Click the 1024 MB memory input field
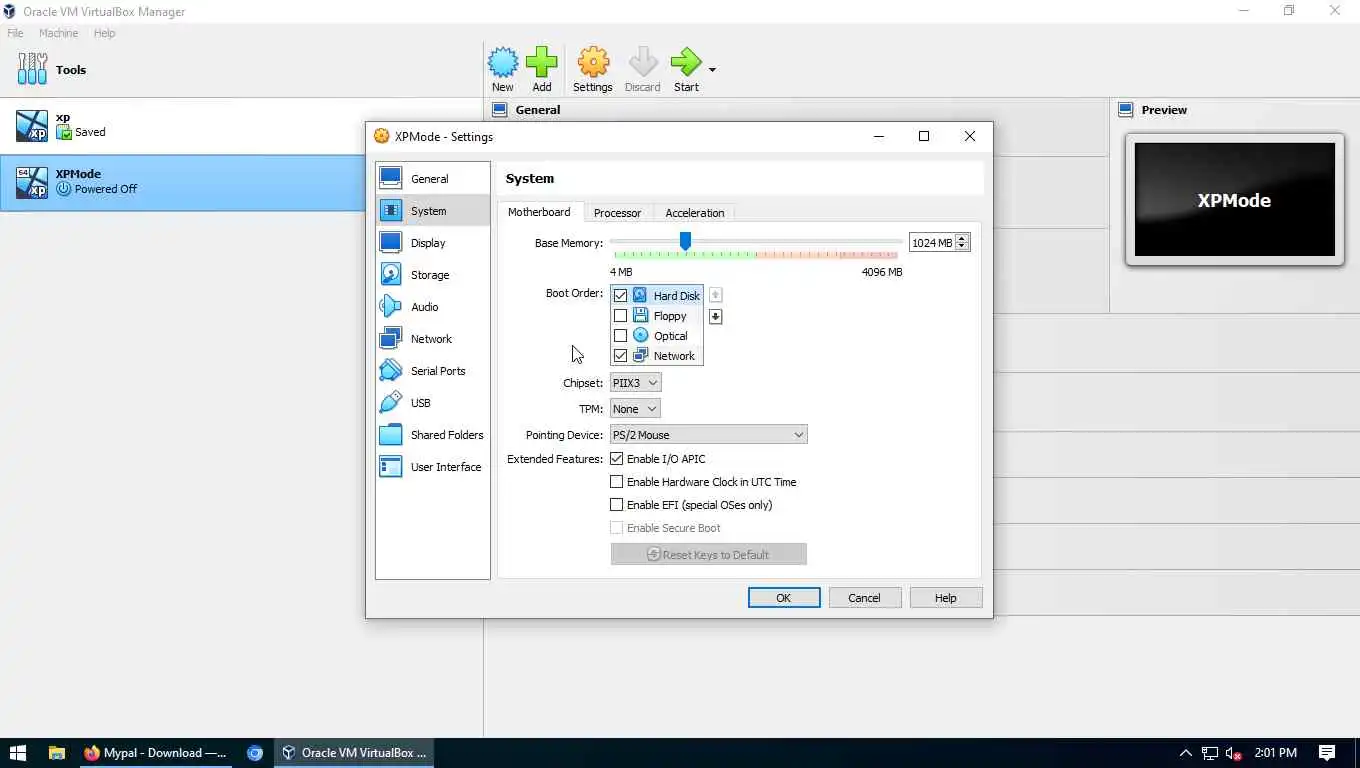The image size is (1360, 768). [932, 242]
